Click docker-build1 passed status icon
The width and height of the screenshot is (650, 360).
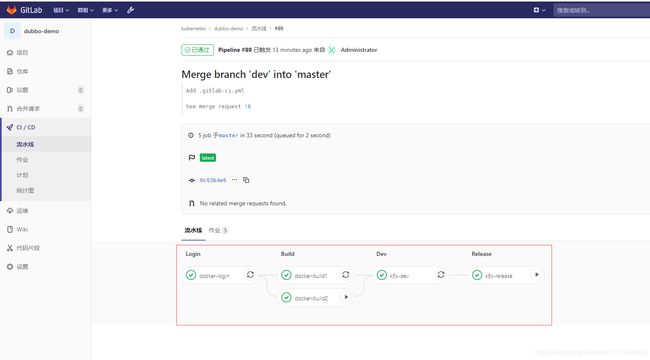click(x=286, y=275)
